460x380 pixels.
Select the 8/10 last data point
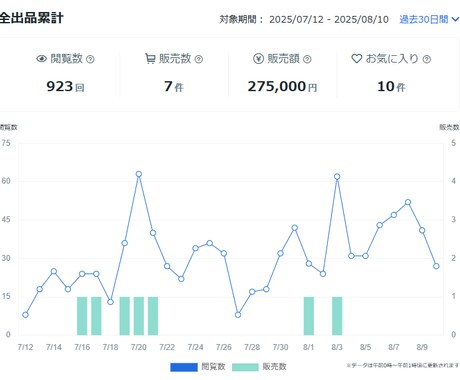point(436,266)
